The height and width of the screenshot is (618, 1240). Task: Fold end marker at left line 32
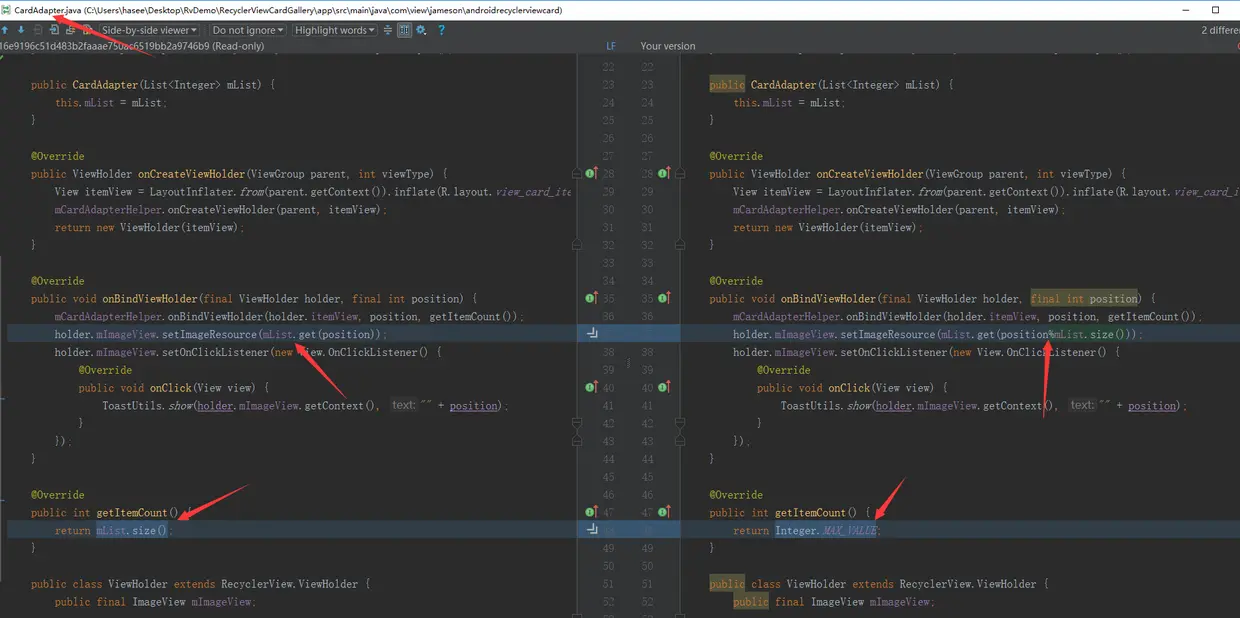pyautogui.click(x=576, y=245)
